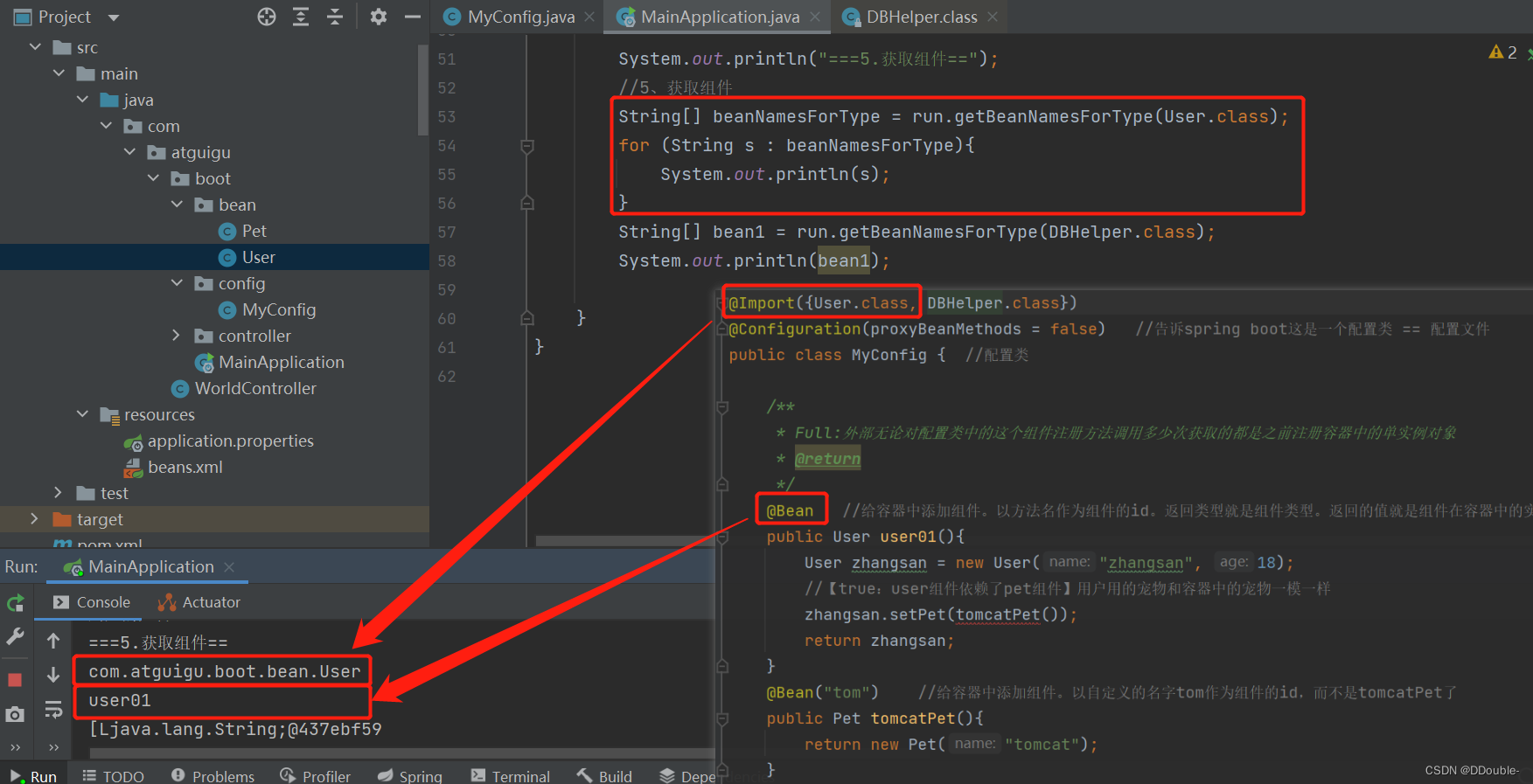Click console down arrow icon
1533x784 pixels.
click(x=53, y=675)
